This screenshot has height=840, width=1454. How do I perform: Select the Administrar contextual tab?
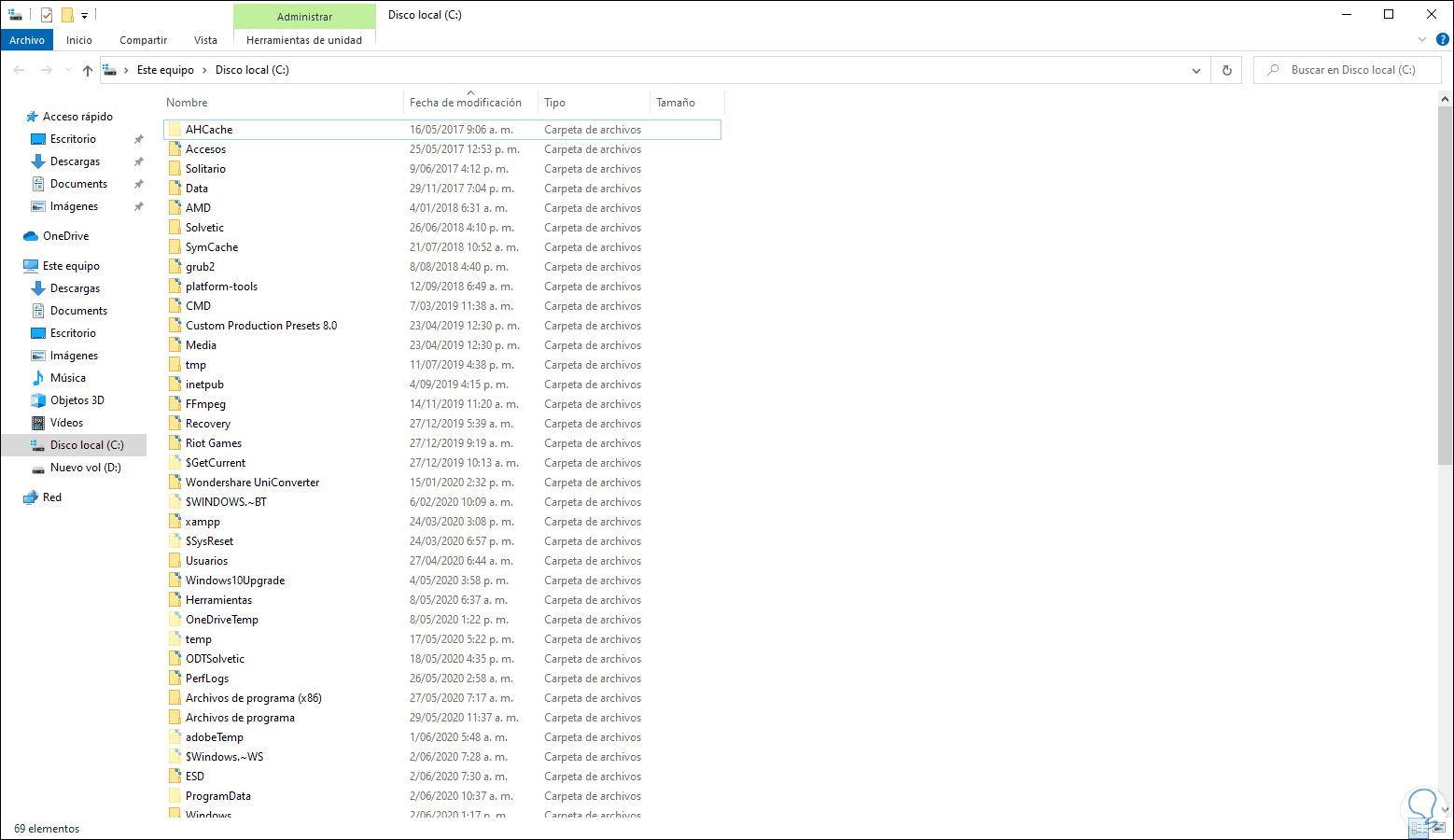click(304, 17)
